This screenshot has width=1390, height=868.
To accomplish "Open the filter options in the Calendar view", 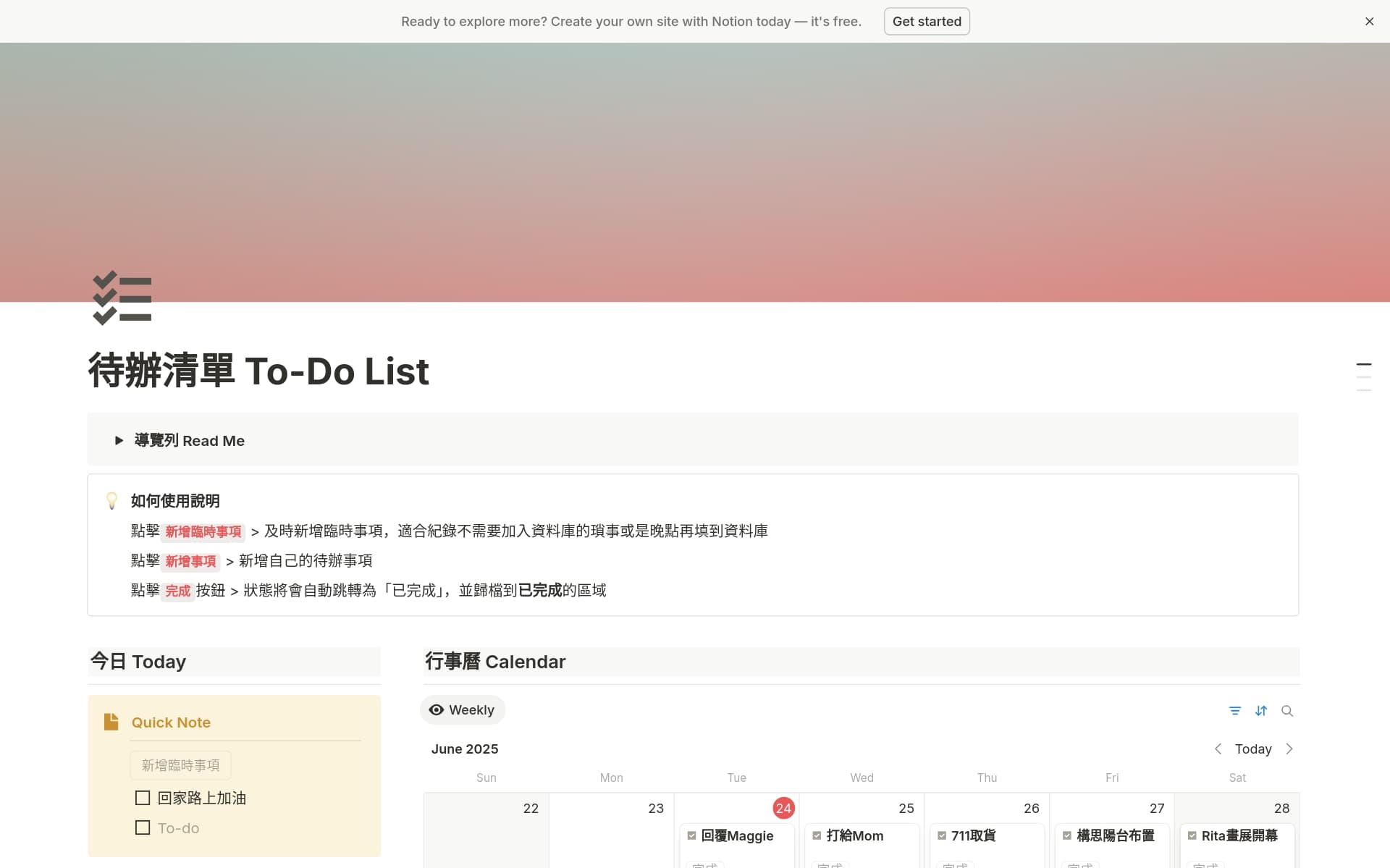I will (x=1235, y=710).
